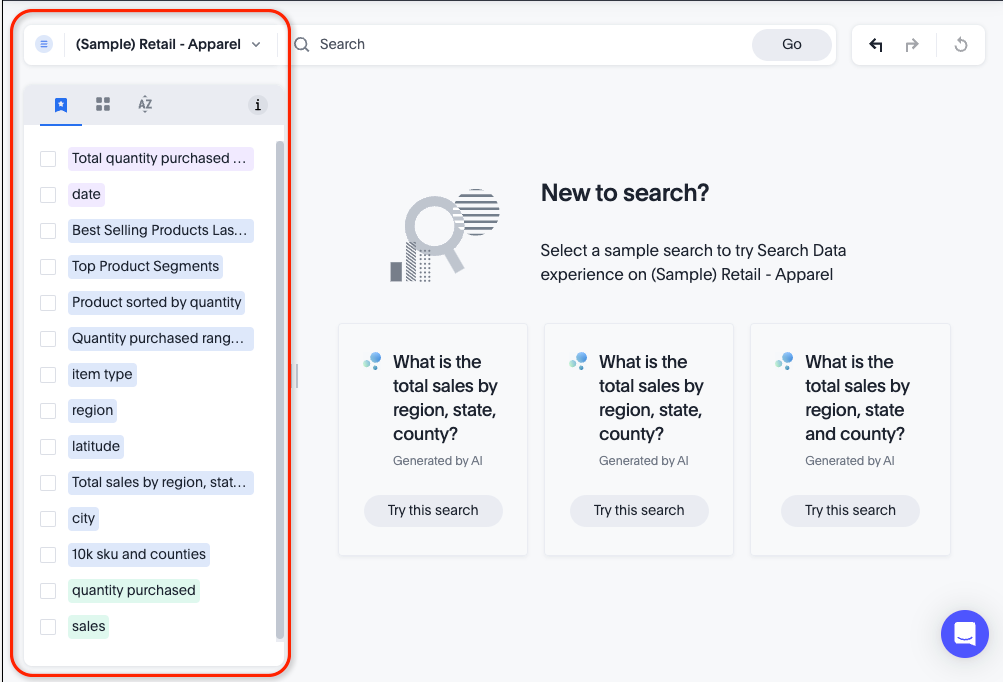
Task: Try the first sample search
Action: point(433,510)
